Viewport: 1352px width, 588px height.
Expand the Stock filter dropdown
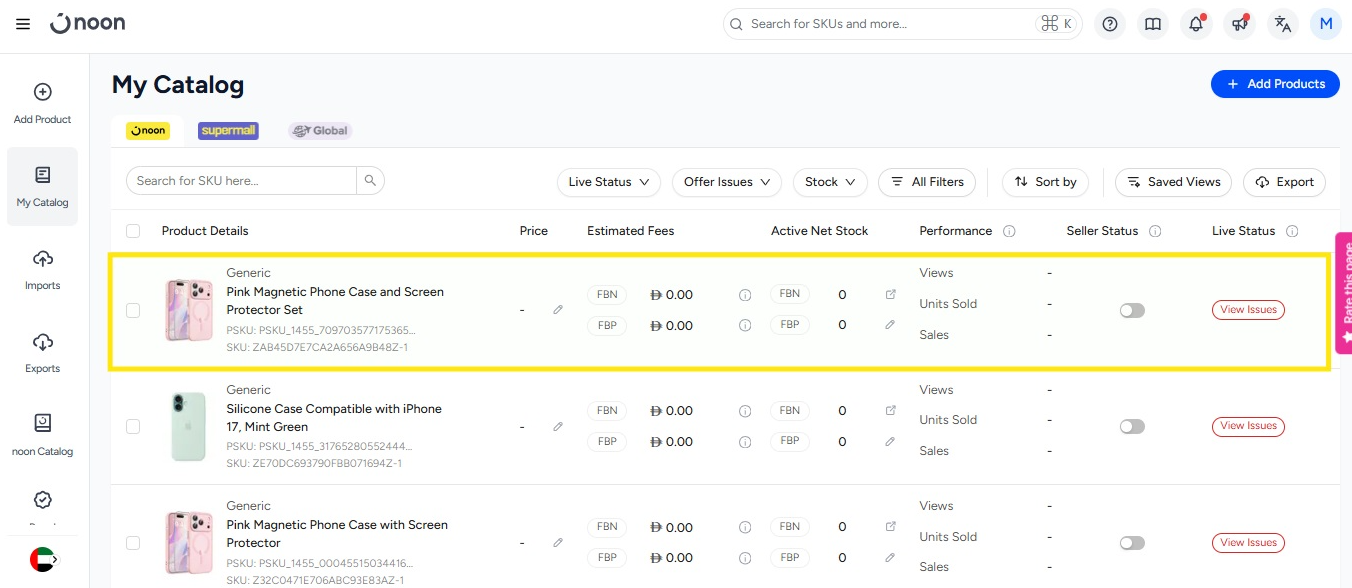[830, 182]
